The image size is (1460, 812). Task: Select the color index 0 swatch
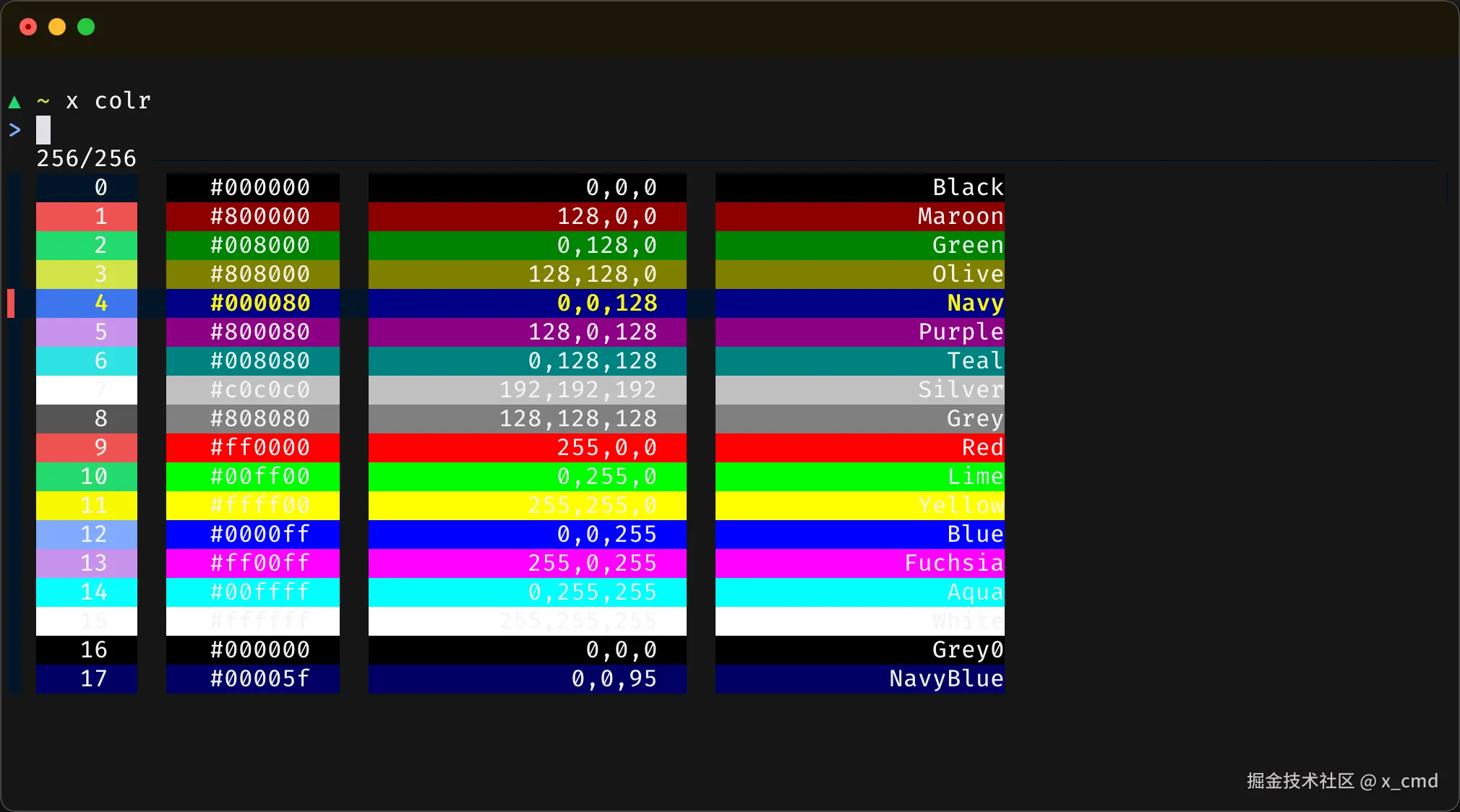coord(87,188)
